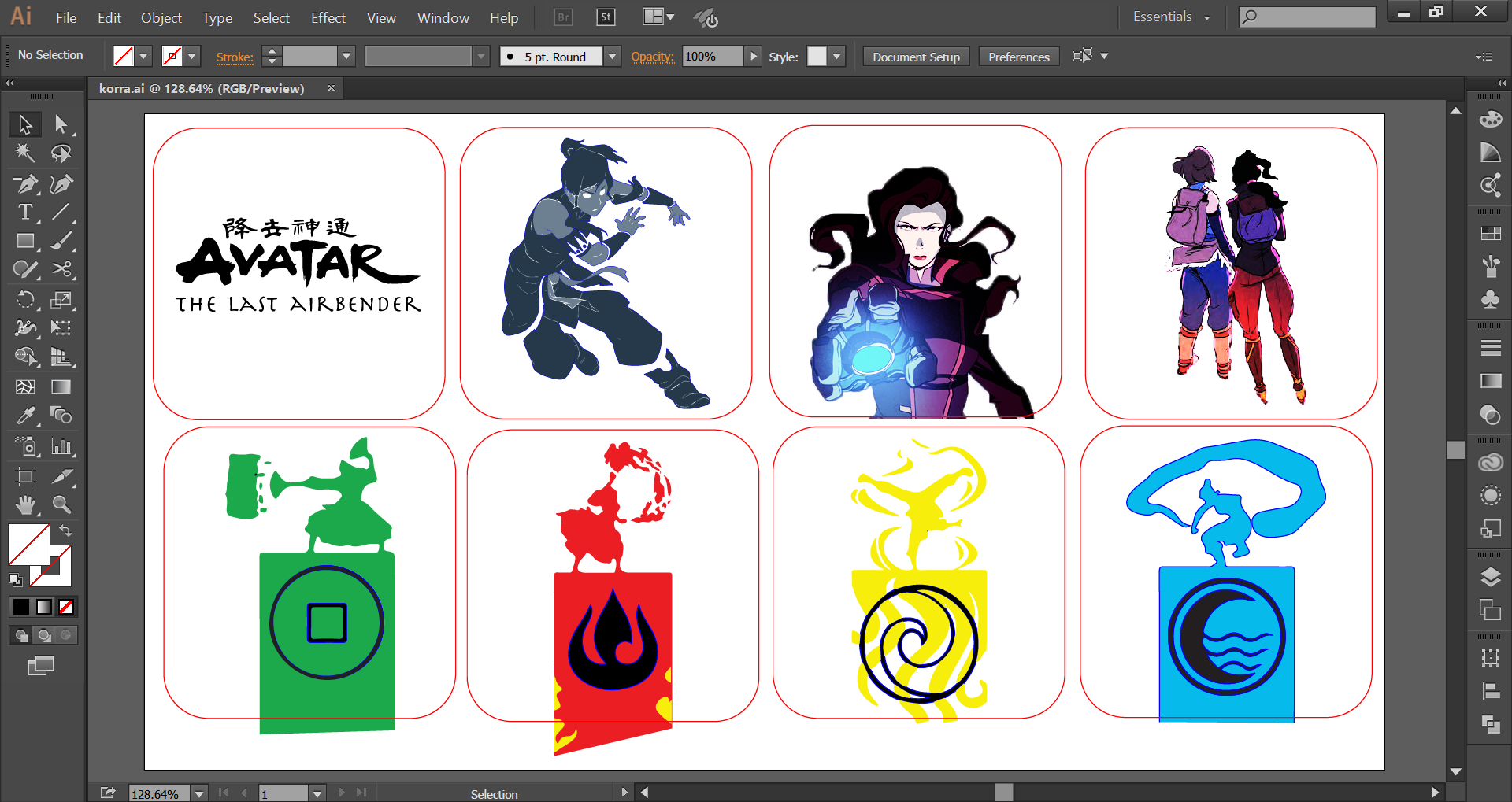
Task: Set fill mode to Gradient
Action: [x=44, y=607]
